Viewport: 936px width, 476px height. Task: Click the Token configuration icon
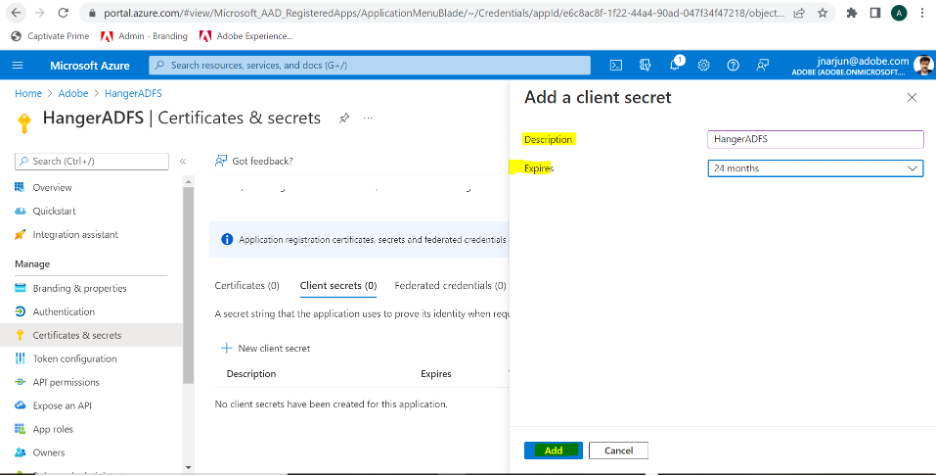coord(20,358)
